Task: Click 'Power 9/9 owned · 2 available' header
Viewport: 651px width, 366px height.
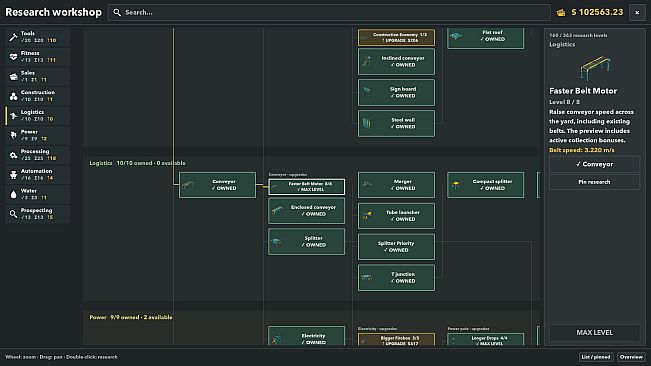Action: point(131,317)
